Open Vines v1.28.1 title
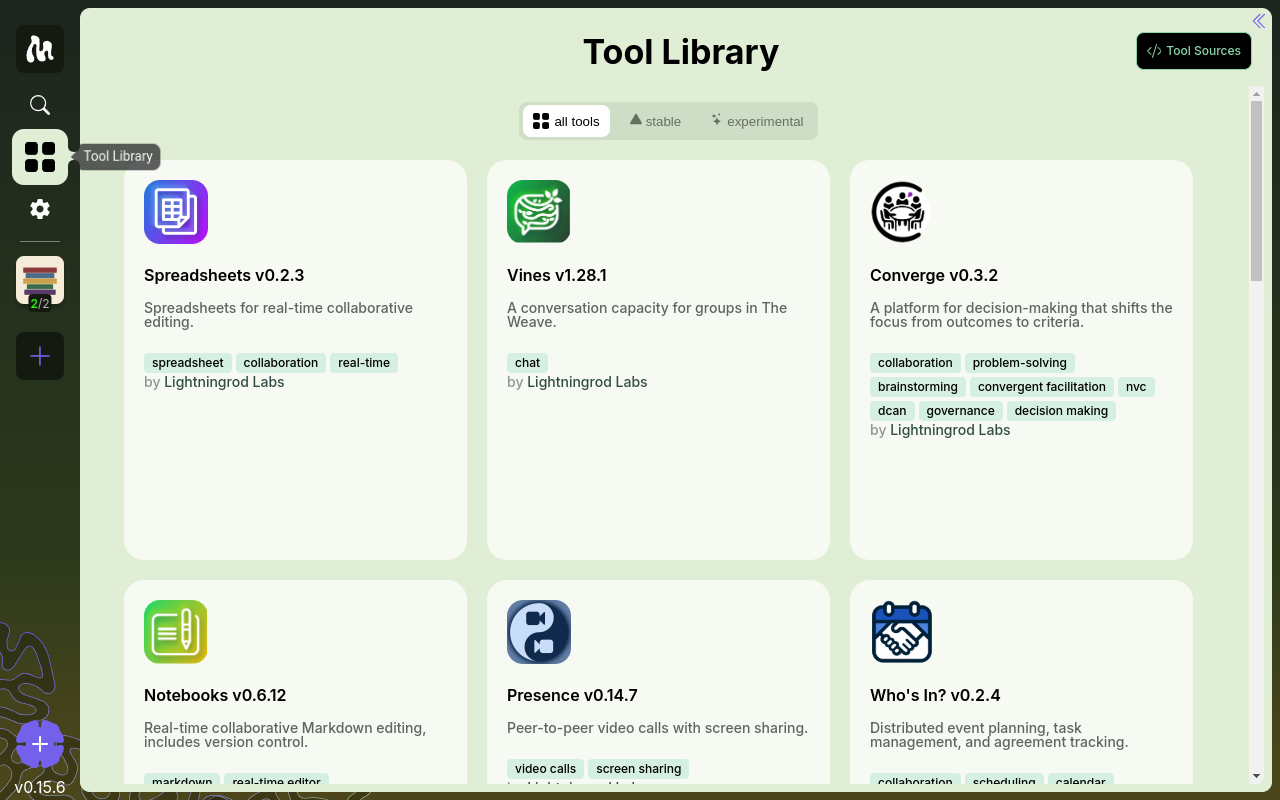 tap(557, 275)
